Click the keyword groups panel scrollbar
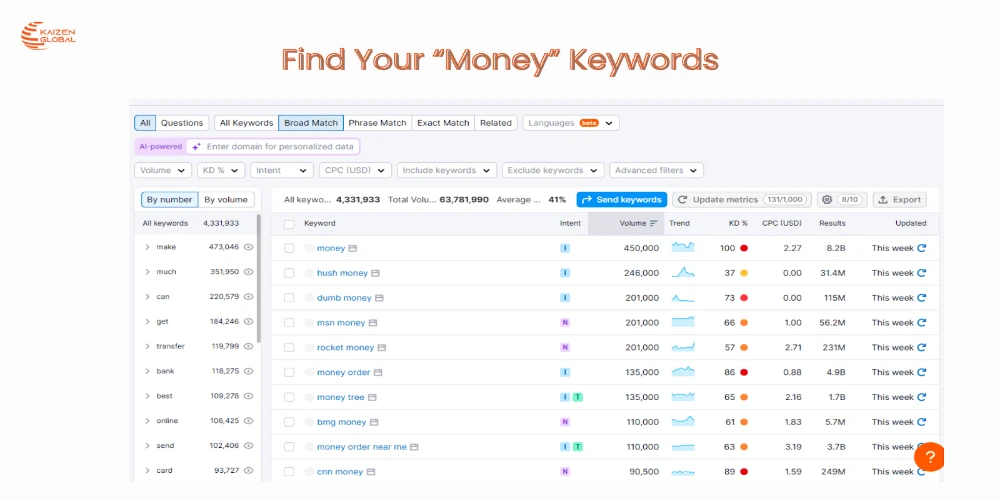Viewport: 1000px width, 500px height. coord(258,279)
